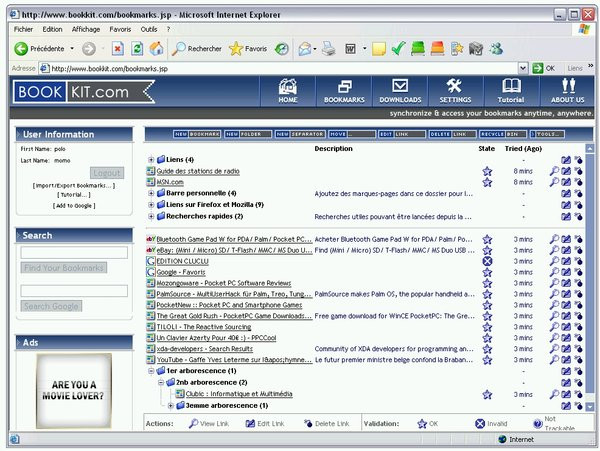
Task: Open the RECYCLE BIN button
Action: pos(503,134)
